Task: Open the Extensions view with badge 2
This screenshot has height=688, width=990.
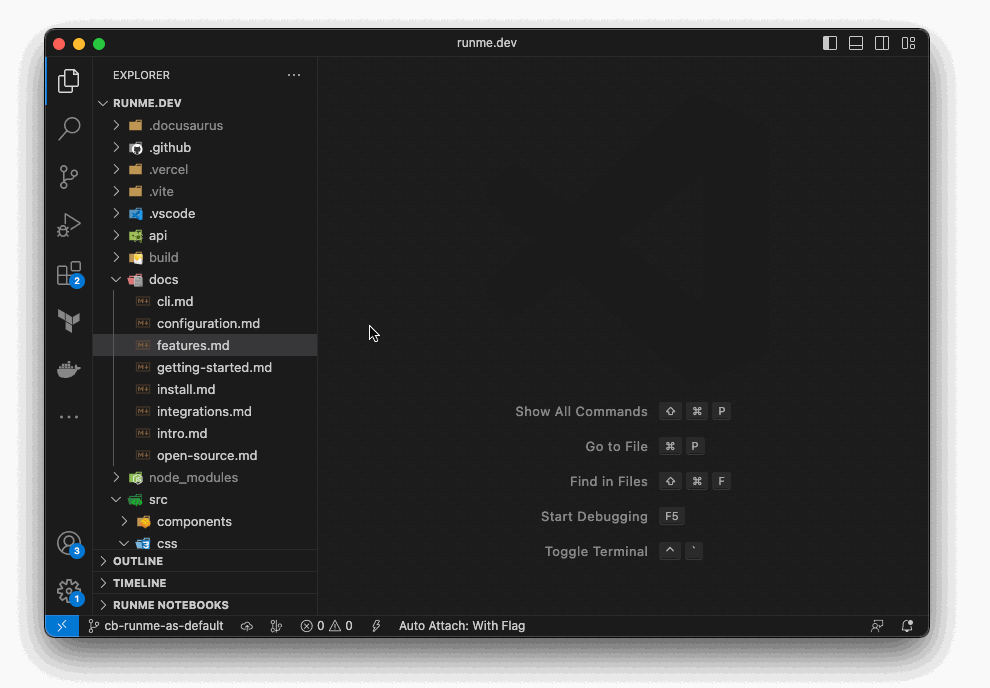Action: (x=68, y=272)
